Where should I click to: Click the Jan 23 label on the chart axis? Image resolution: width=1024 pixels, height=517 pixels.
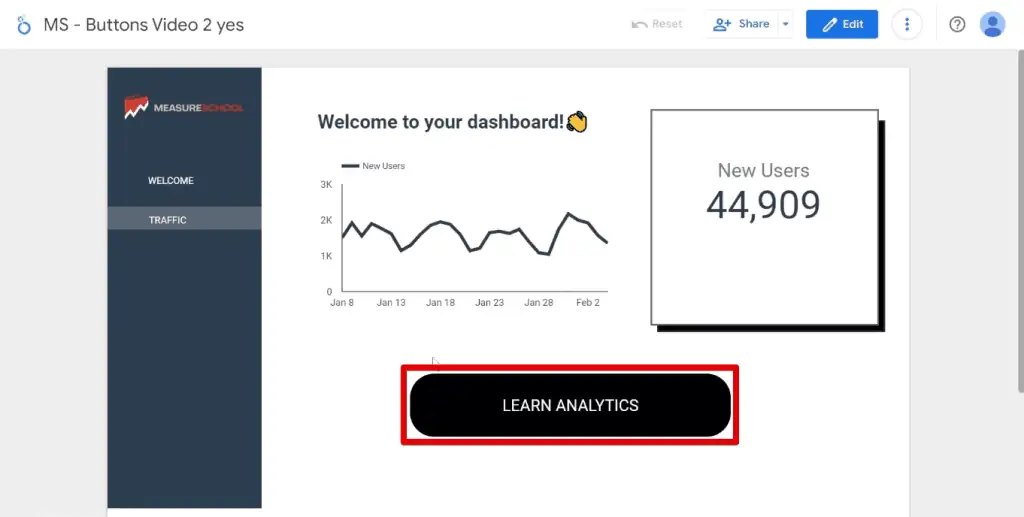pyautogui.click(x=489, y=302)
